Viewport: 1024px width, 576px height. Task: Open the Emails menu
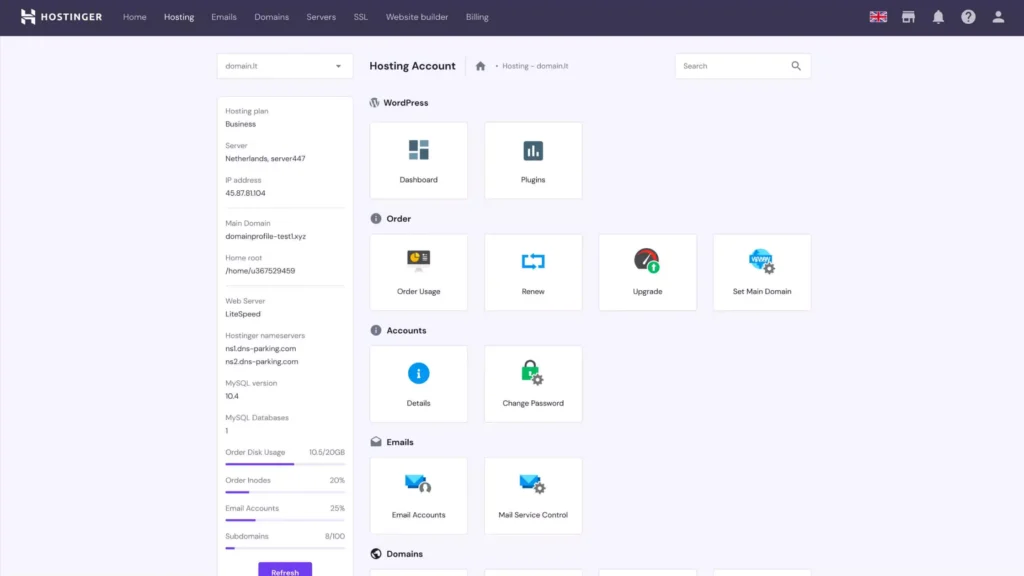click(224, 17)
